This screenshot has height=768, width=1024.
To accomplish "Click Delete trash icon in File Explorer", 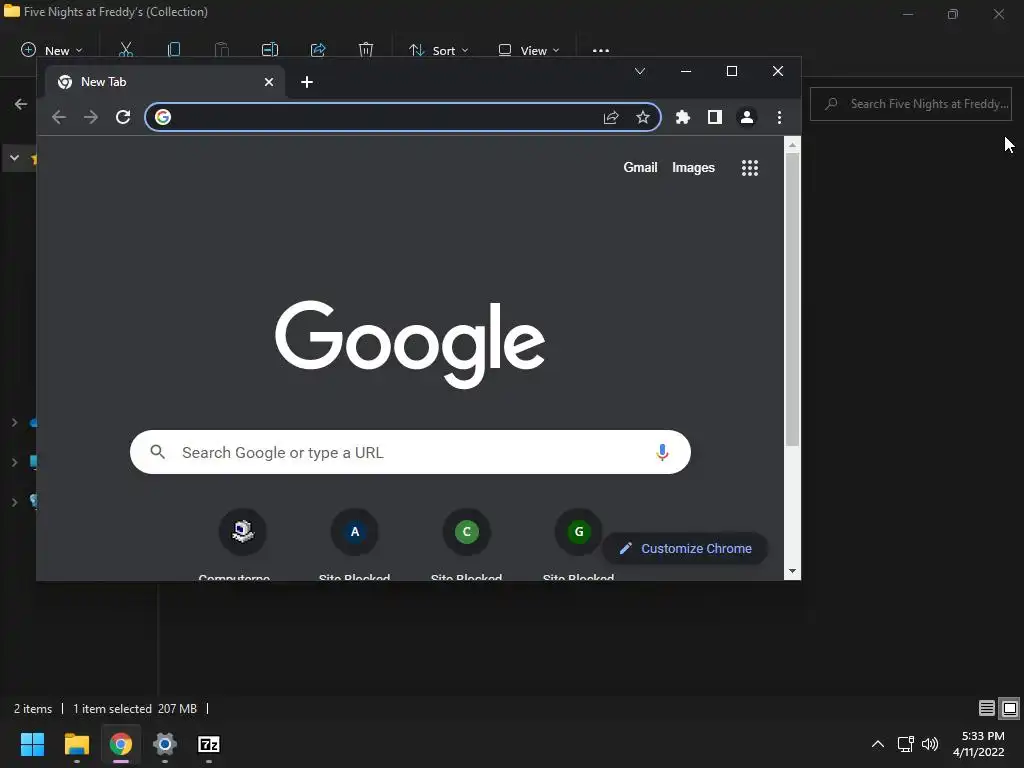I will click(x=366, y=50).
